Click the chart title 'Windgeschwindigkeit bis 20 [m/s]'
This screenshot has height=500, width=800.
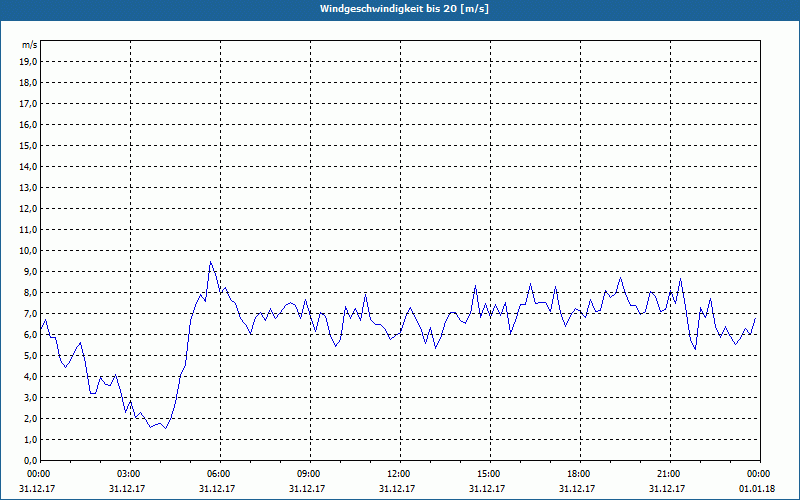click(x=404, y=9)
